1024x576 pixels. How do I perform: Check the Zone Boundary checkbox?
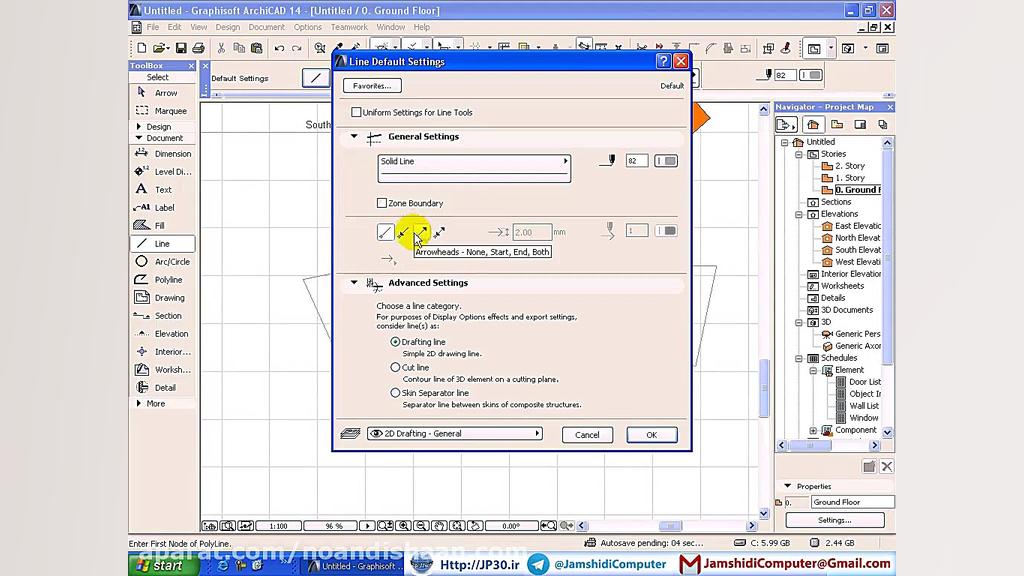point(382,203)
